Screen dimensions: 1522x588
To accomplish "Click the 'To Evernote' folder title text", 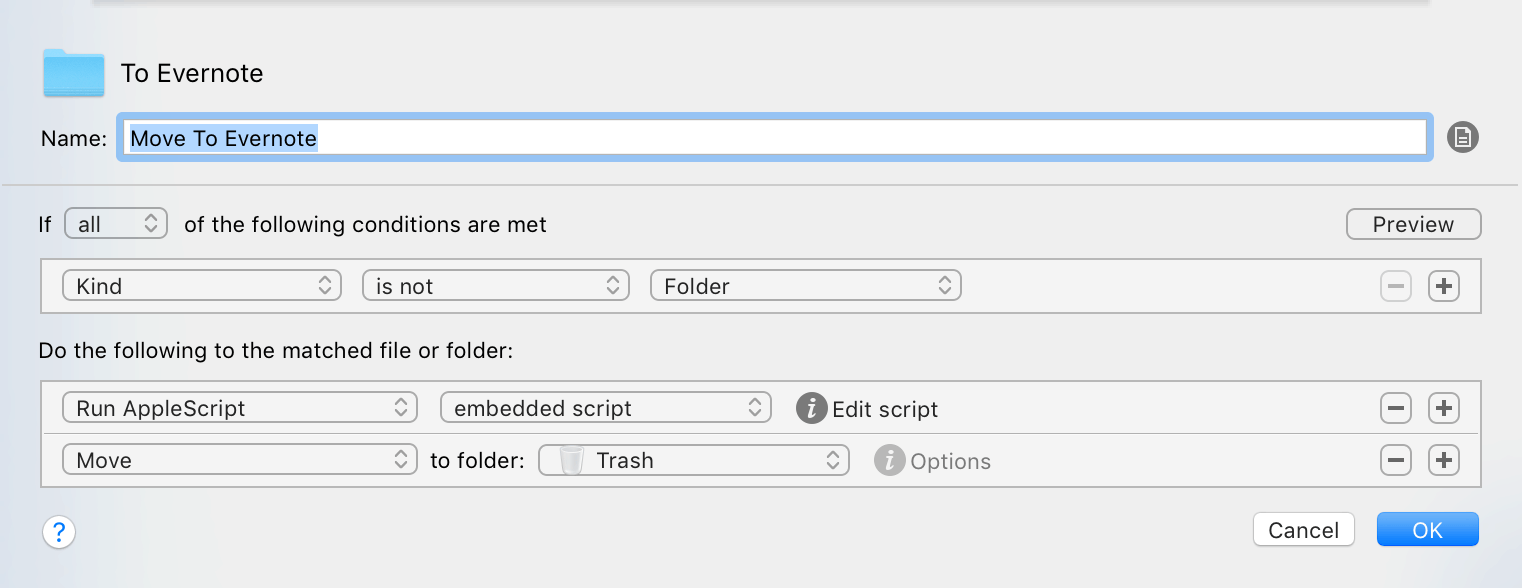I will 192,73.
